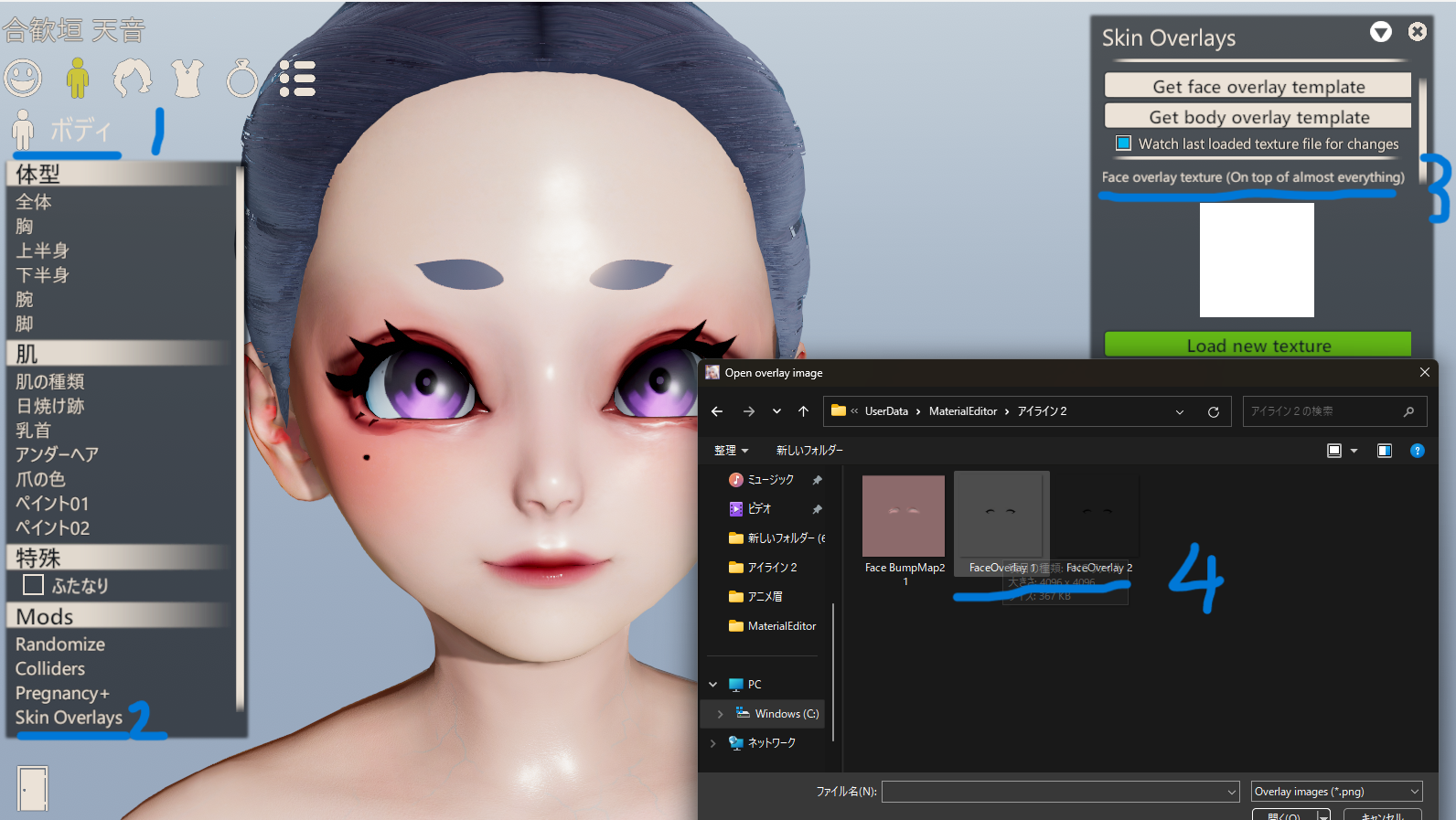Refresh the file dialog folder view

tap(1213, 412)
